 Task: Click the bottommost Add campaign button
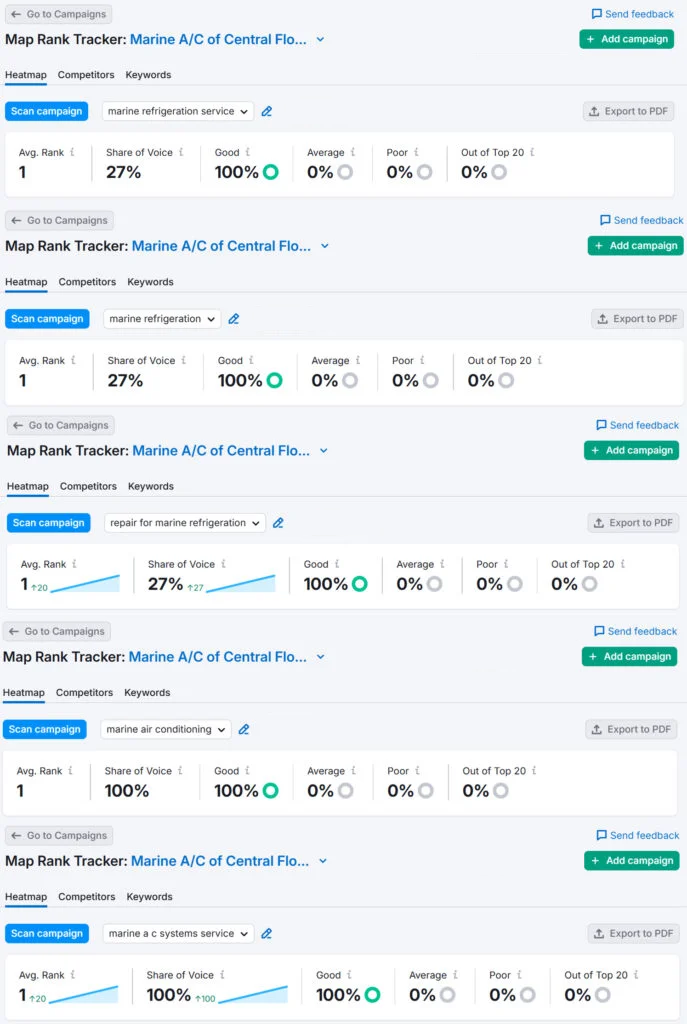click(631, 861)
